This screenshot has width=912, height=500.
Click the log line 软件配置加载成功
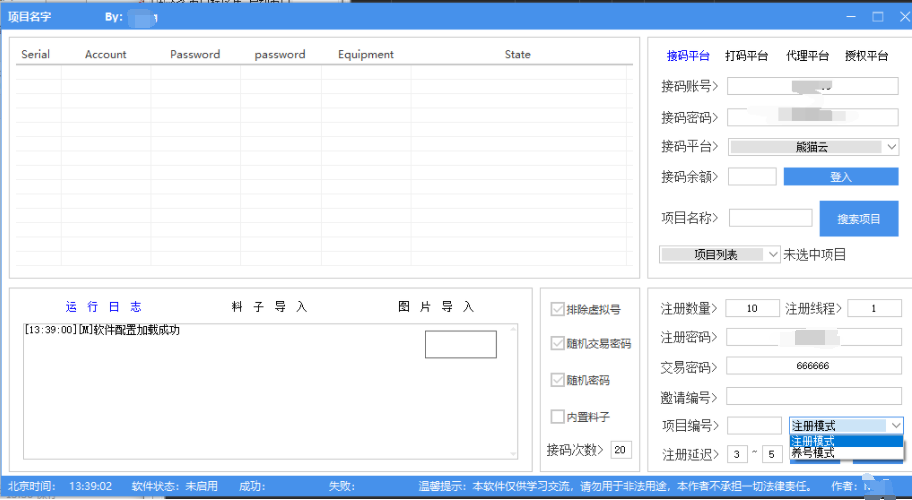tap(102, 330)
